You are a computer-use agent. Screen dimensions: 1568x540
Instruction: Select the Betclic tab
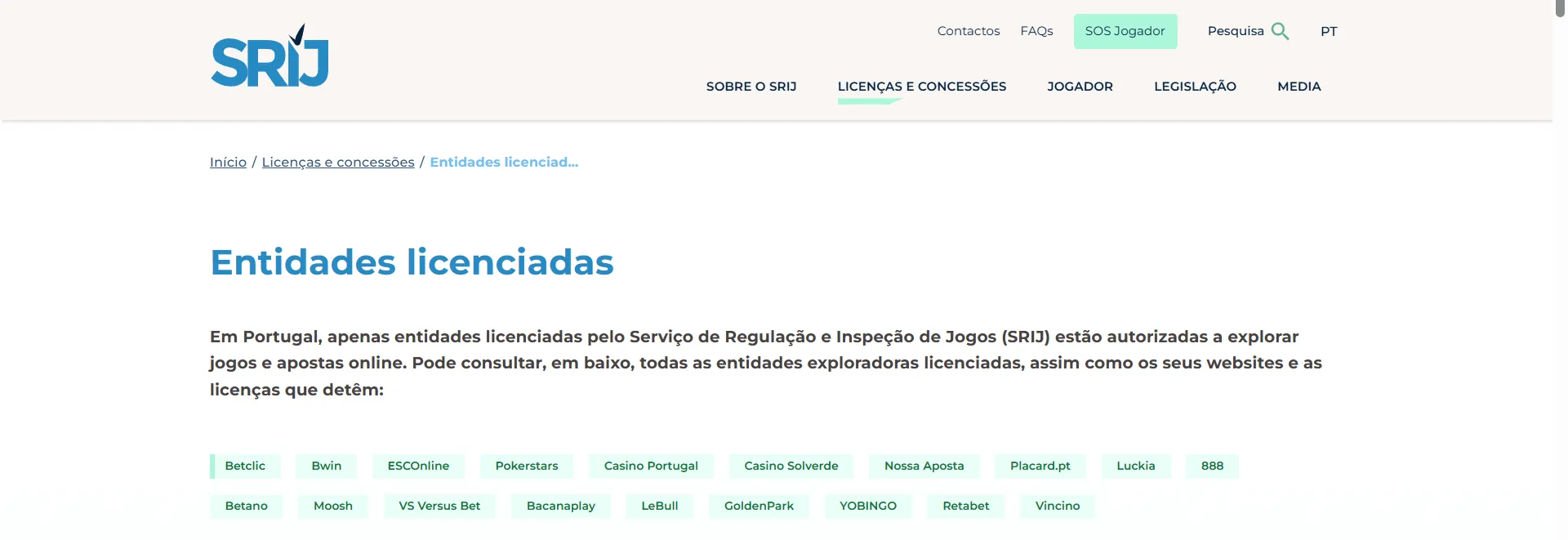pyautogui.click(x=245, y=466)
